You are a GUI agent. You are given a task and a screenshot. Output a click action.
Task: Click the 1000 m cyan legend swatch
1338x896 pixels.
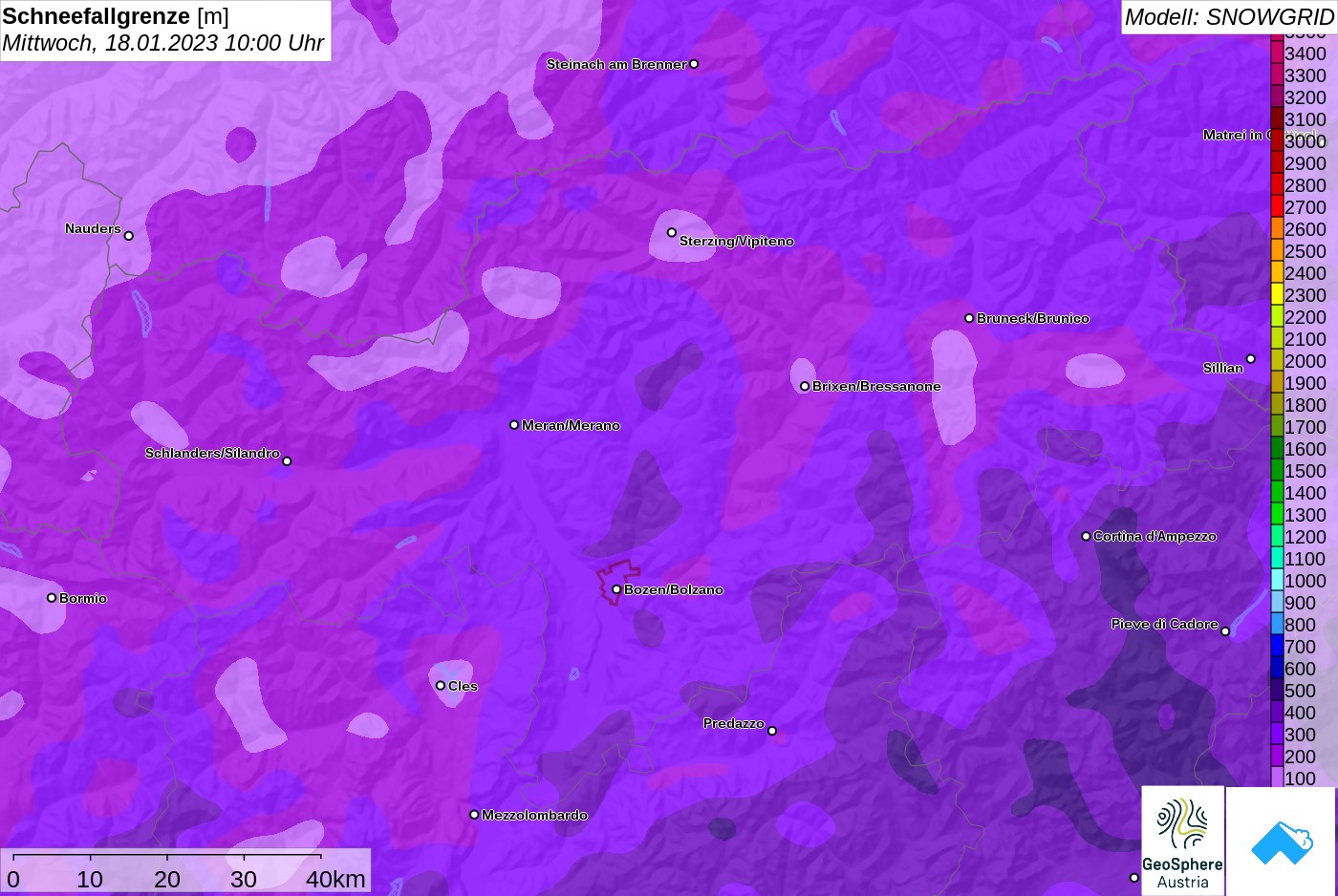[1277, 580]
